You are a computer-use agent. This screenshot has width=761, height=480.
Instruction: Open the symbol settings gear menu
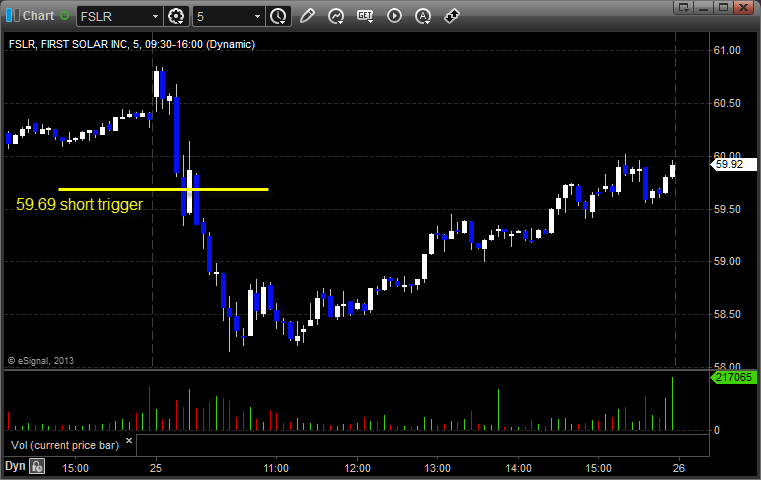(176, 17)
